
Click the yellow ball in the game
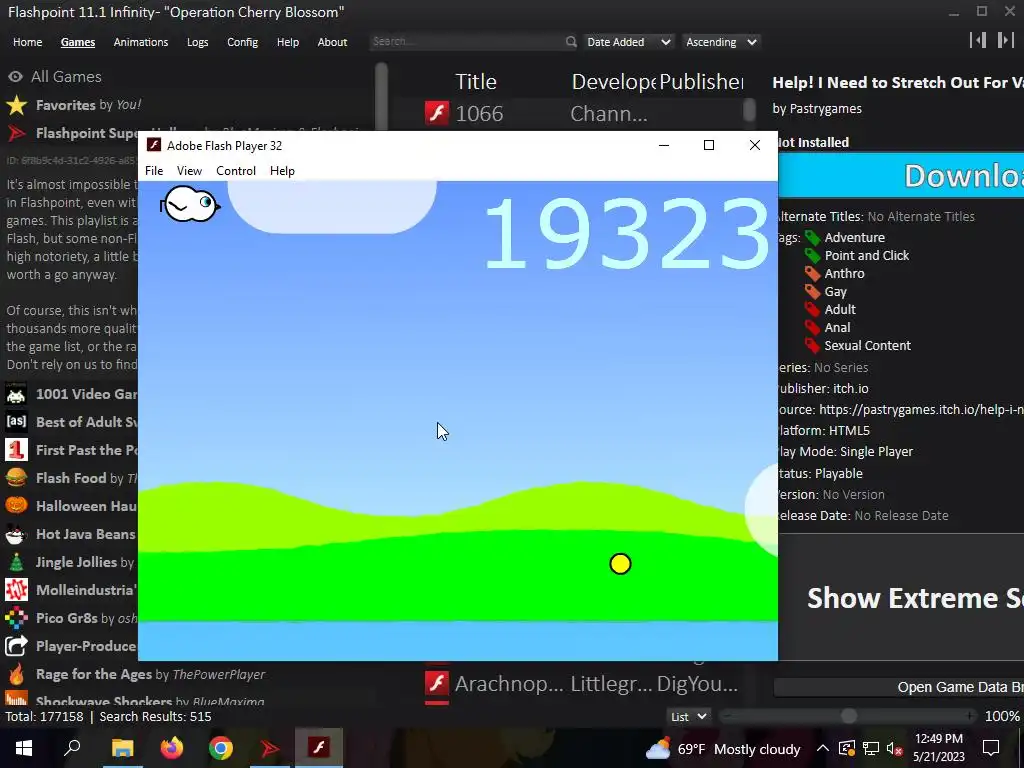pyautogui.click(x=620, y=564)
